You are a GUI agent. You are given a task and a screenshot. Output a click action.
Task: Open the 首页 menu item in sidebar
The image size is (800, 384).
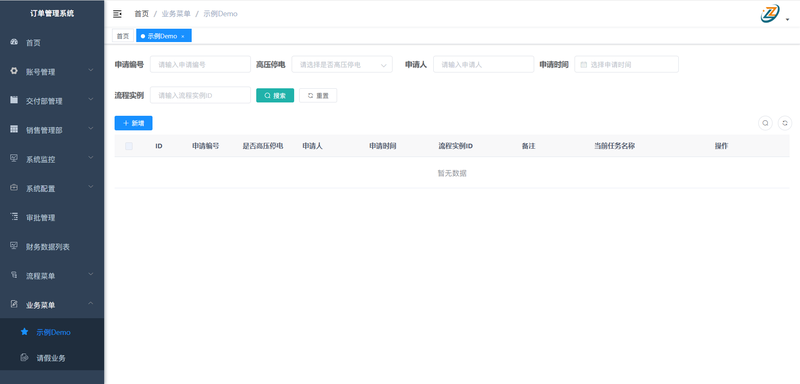tap(52, 43)
